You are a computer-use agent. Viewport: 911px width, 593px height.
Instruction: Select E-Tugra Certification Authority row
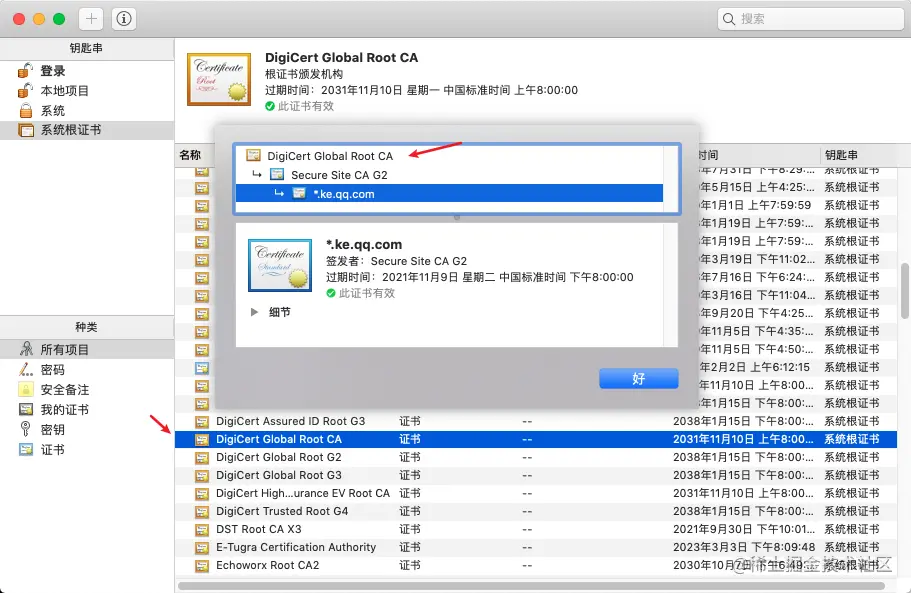pyautogui.click(x=536, y=547)
